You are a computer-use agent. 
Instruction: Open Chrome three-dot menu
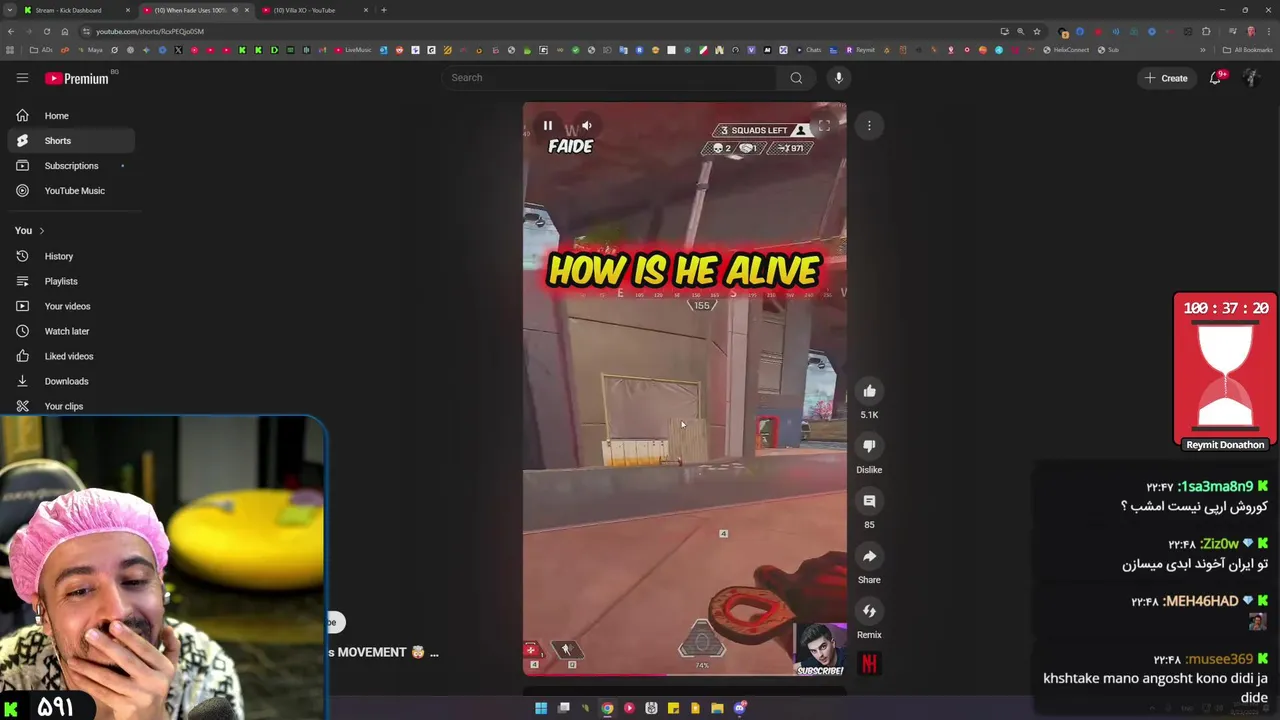[1268, 31]
